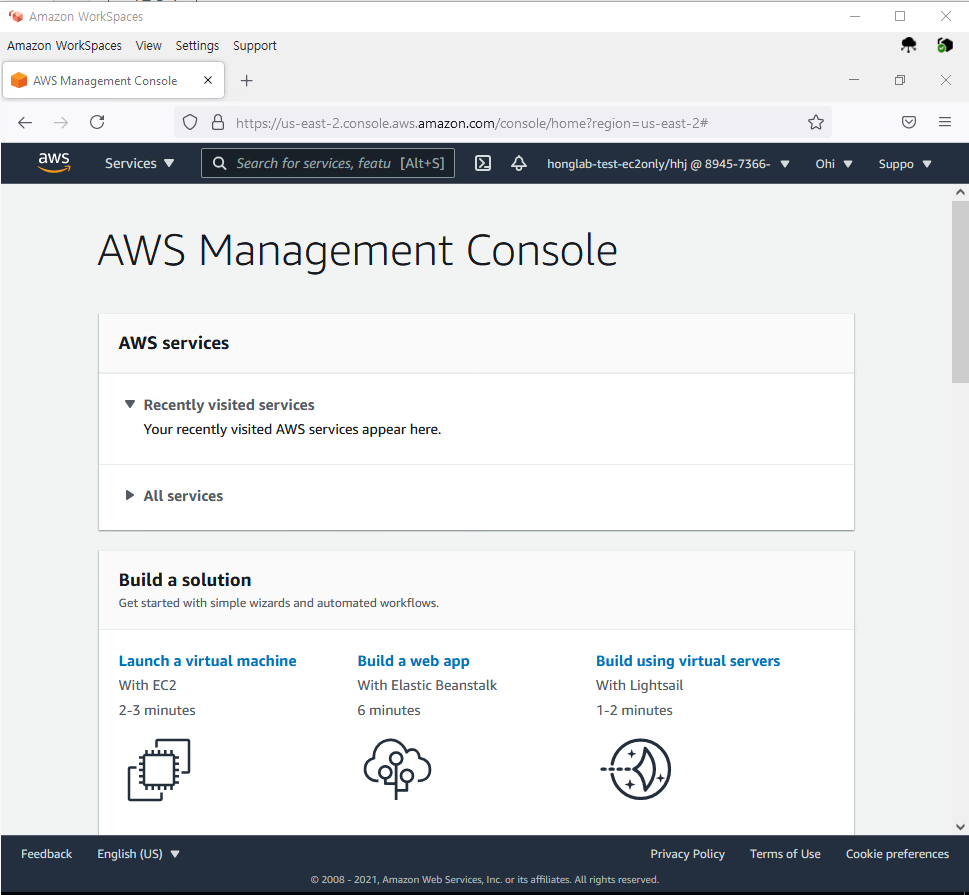Image resolution: width=969 pixels, height=895 pixels.
Task: Open the honglab-test-ec2only account dropdown
Action: pyautogui.click(x=668, y=164)
